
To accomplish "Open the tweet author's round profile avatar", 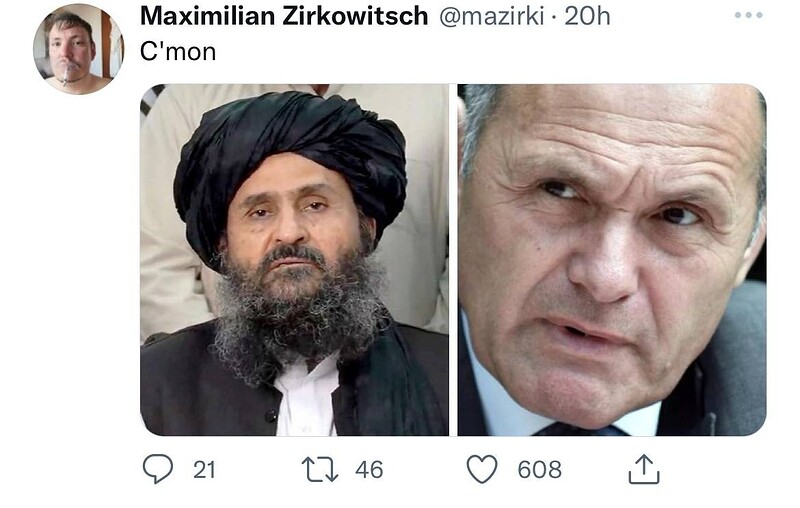I will coord(78,49).
